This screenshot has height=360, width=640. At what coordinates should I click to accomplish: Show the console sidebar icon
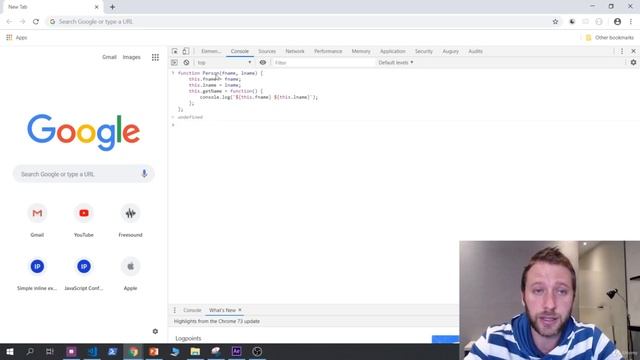point(174,62)
